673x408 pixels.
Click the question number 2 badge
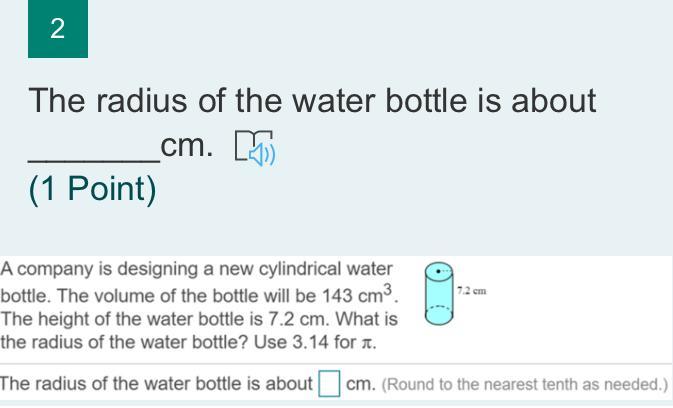pos(57,29)
